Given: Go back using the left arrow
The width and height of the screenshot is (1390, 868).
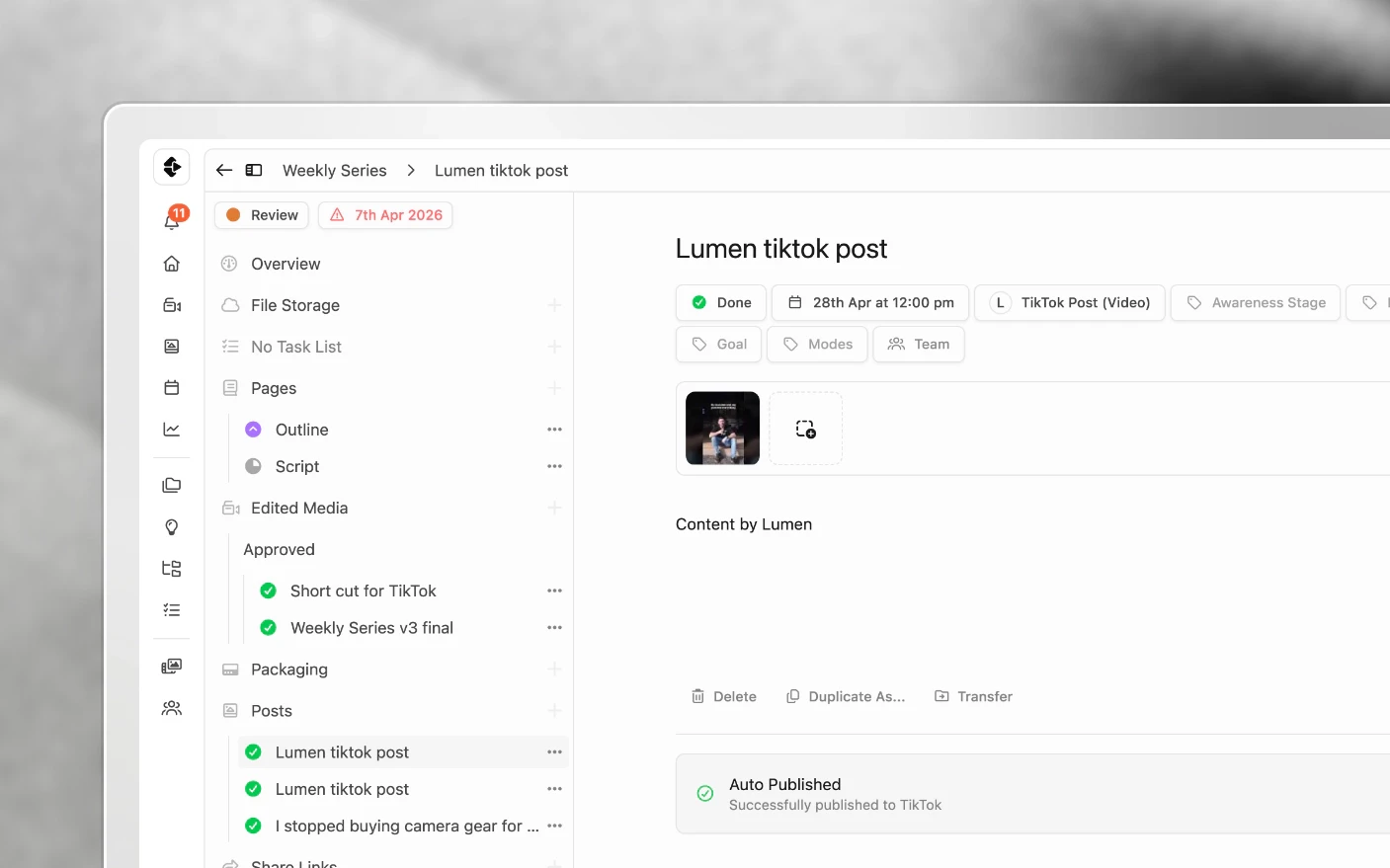Looking at the screenshot, I should [224, 170].
